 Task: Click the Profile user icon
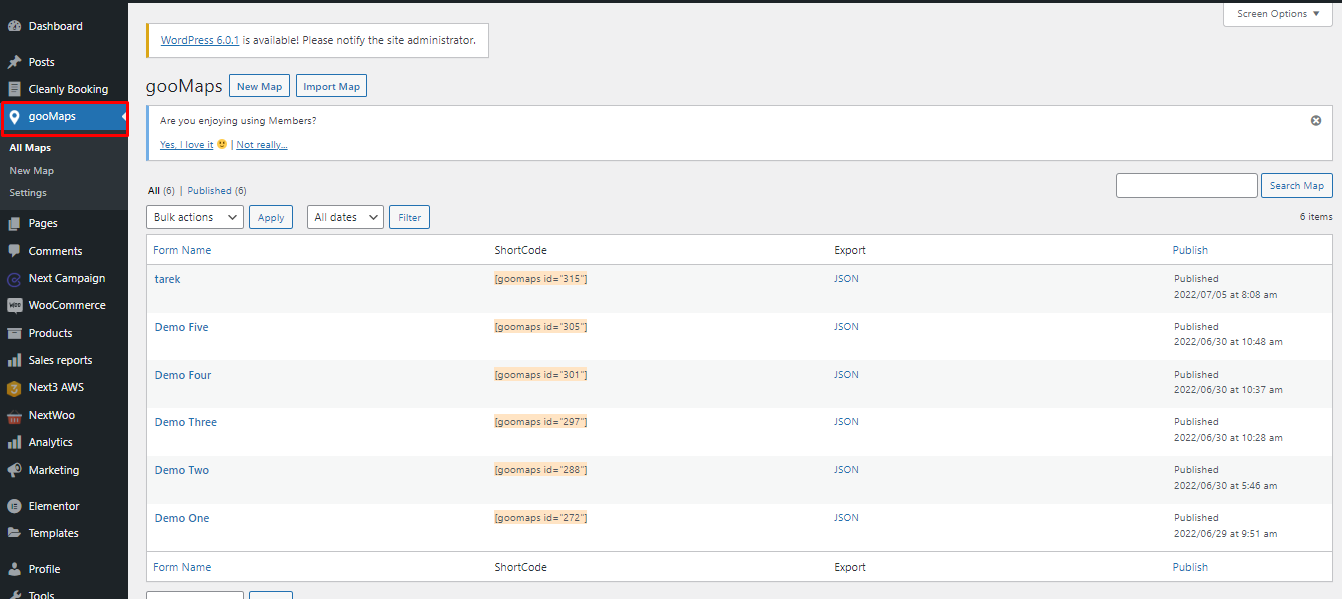[14, 569]
